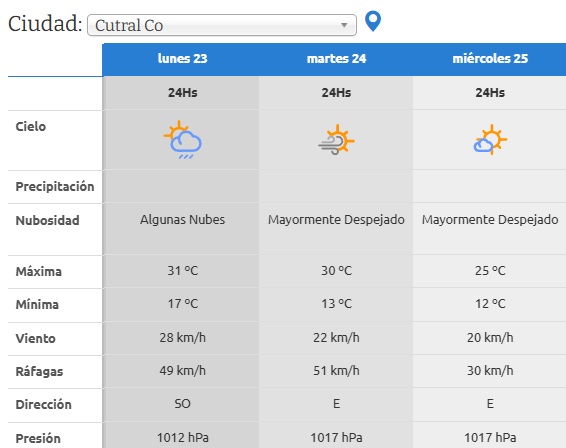Click the 24Hs label under martes 24
The height and width of the screenshot is (448, 566).
pyautogui.click(x=336, y=93)
